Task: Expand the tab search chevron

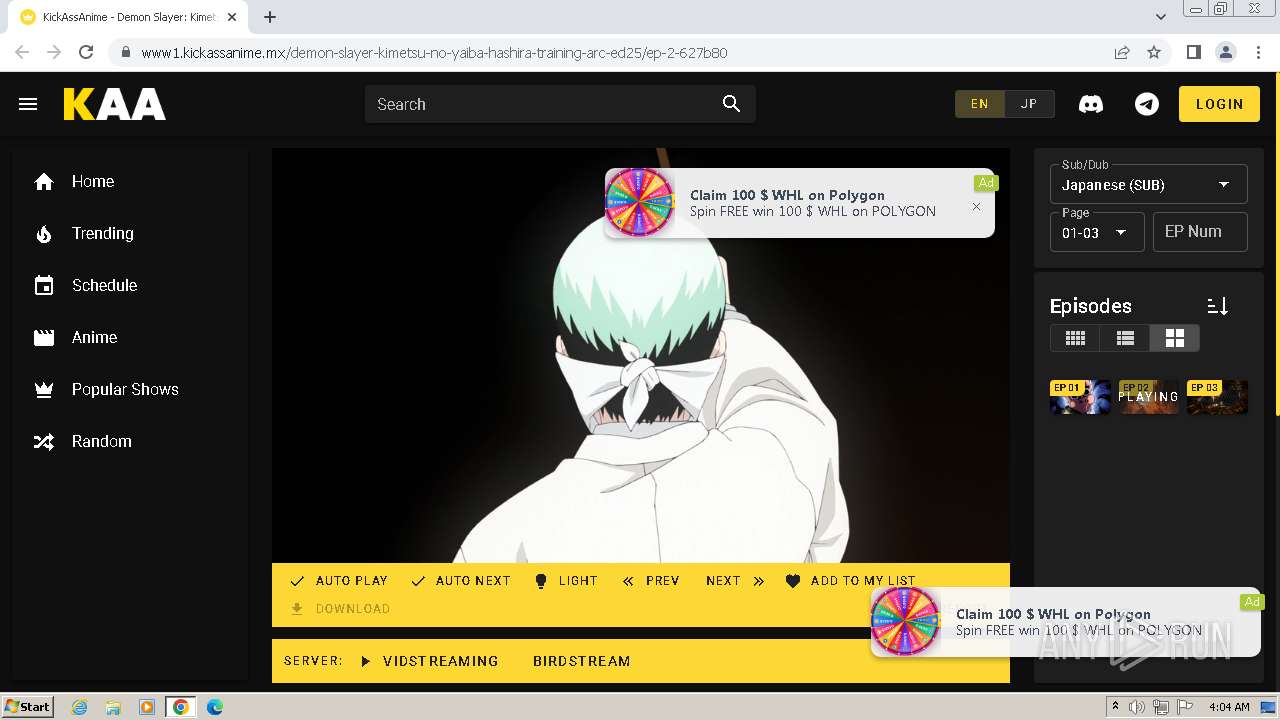Action: tap(1160, 17)
